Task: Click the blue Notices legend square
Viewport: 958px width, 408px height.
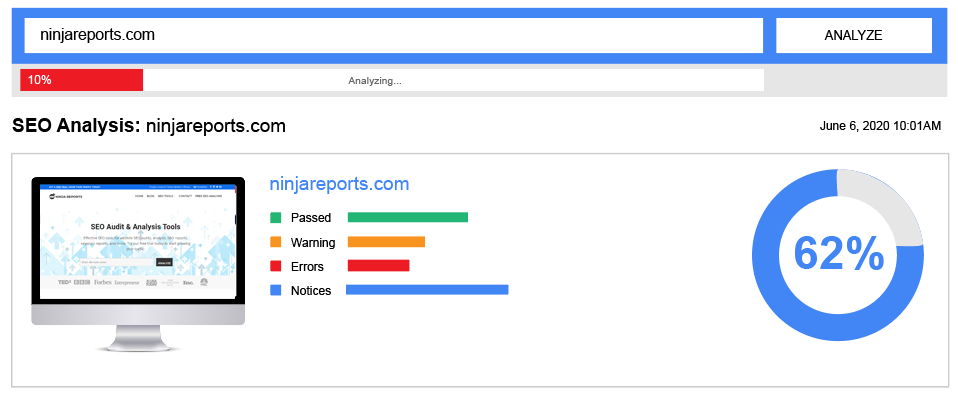Action: point(276,291)
